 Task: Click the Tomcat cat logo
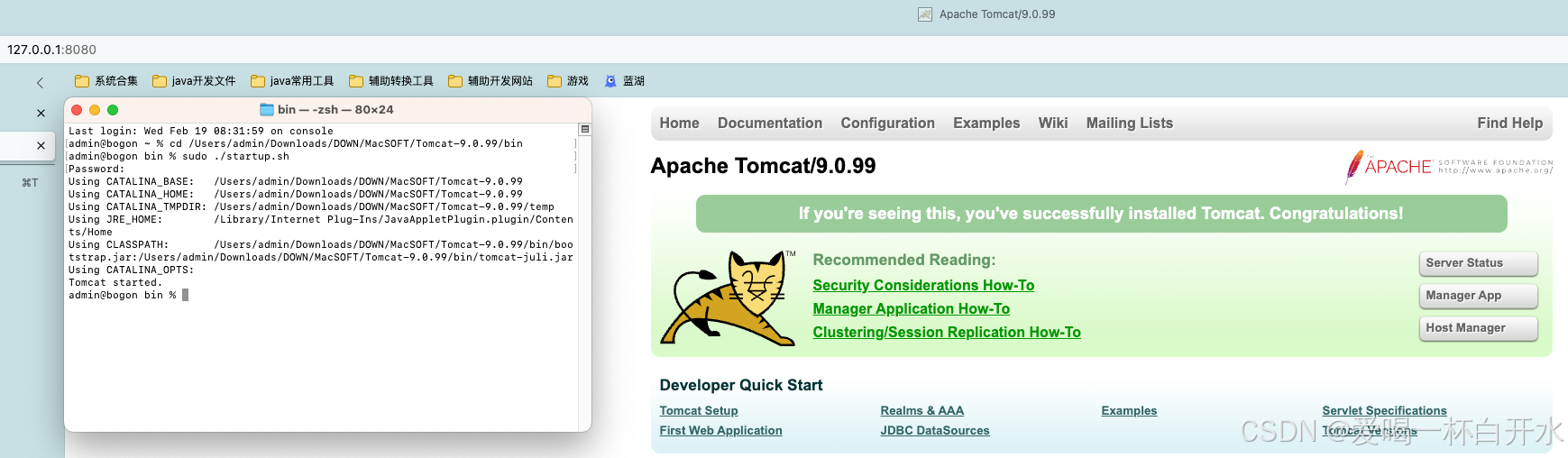coord(729,298)
